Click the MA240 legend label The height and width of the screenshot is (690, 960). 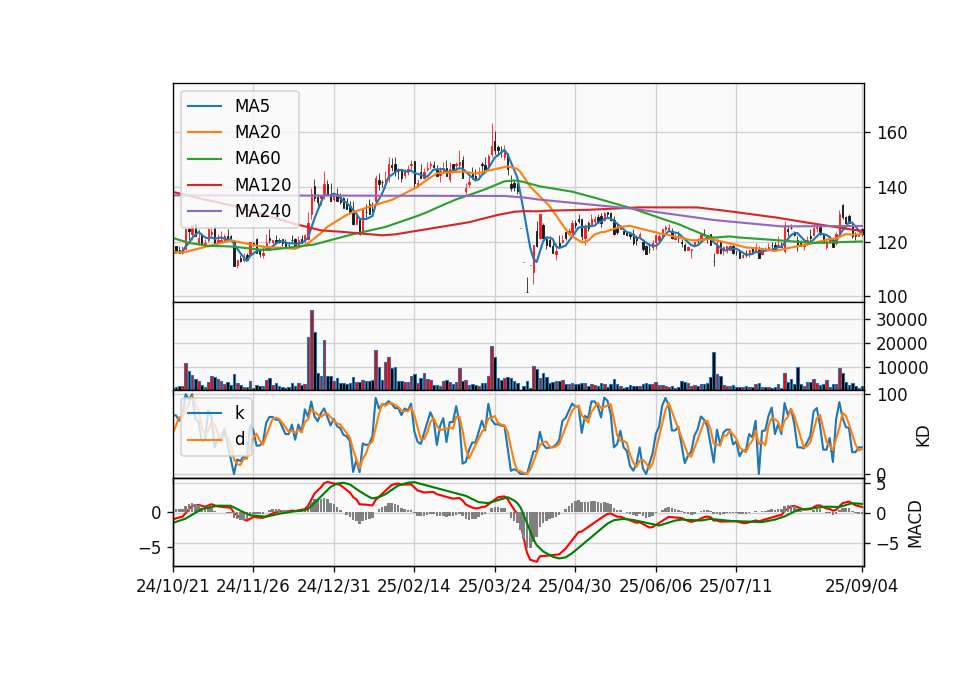coord(263,211)
